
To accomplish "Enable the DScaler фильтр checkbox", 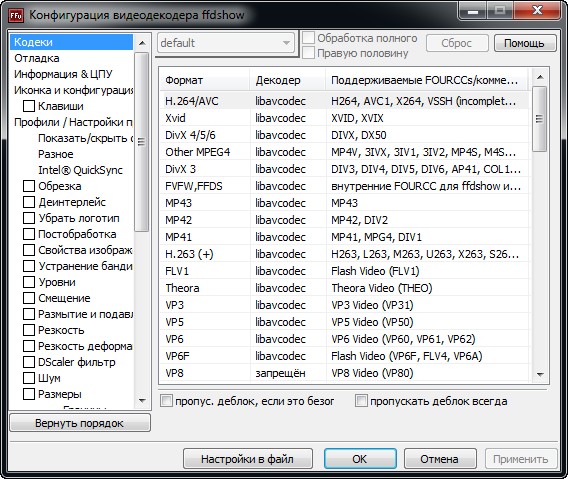I will click(29, 362).
